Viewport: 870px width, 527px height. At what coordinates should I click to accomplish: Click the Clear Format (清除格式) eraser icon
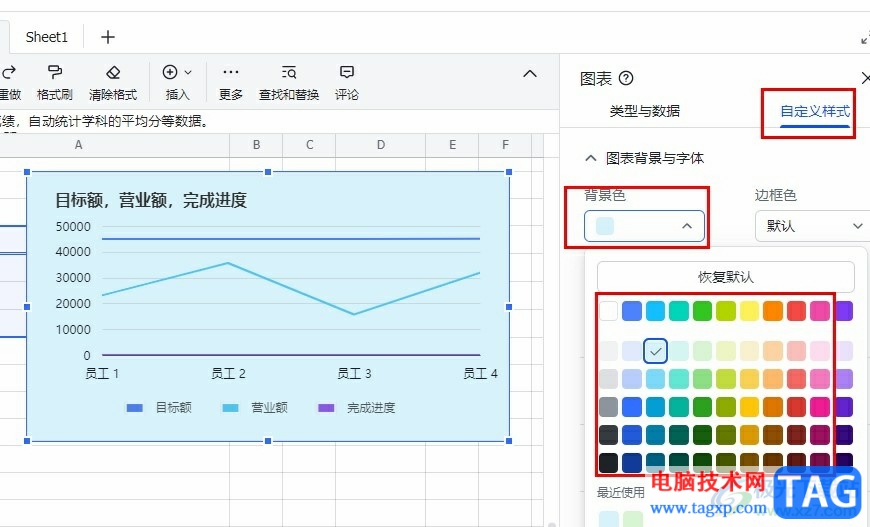click(x=113, y=72)
